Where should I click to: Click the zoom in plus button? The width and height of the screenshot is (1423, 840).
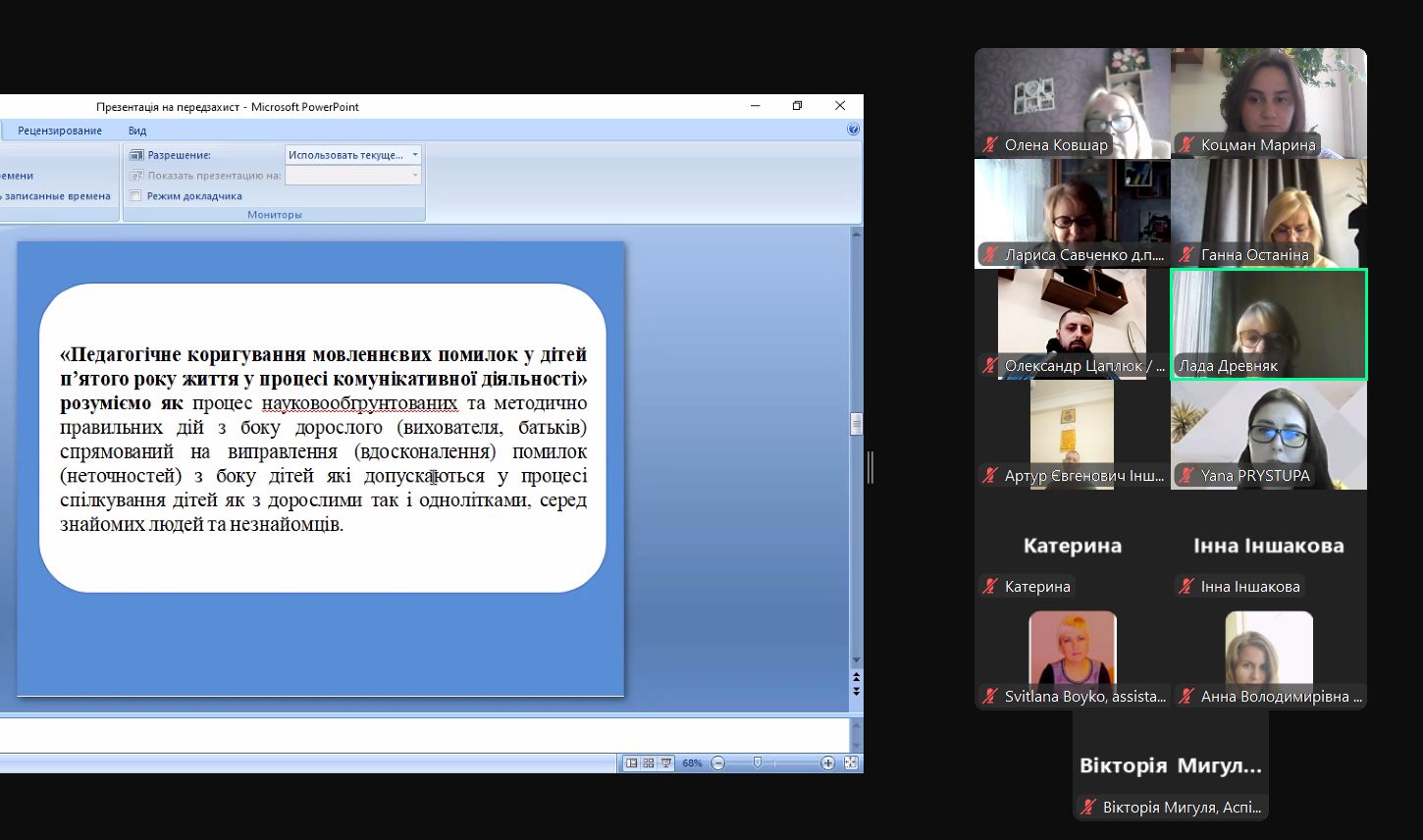pyautogui.click(x=827, y=762)
